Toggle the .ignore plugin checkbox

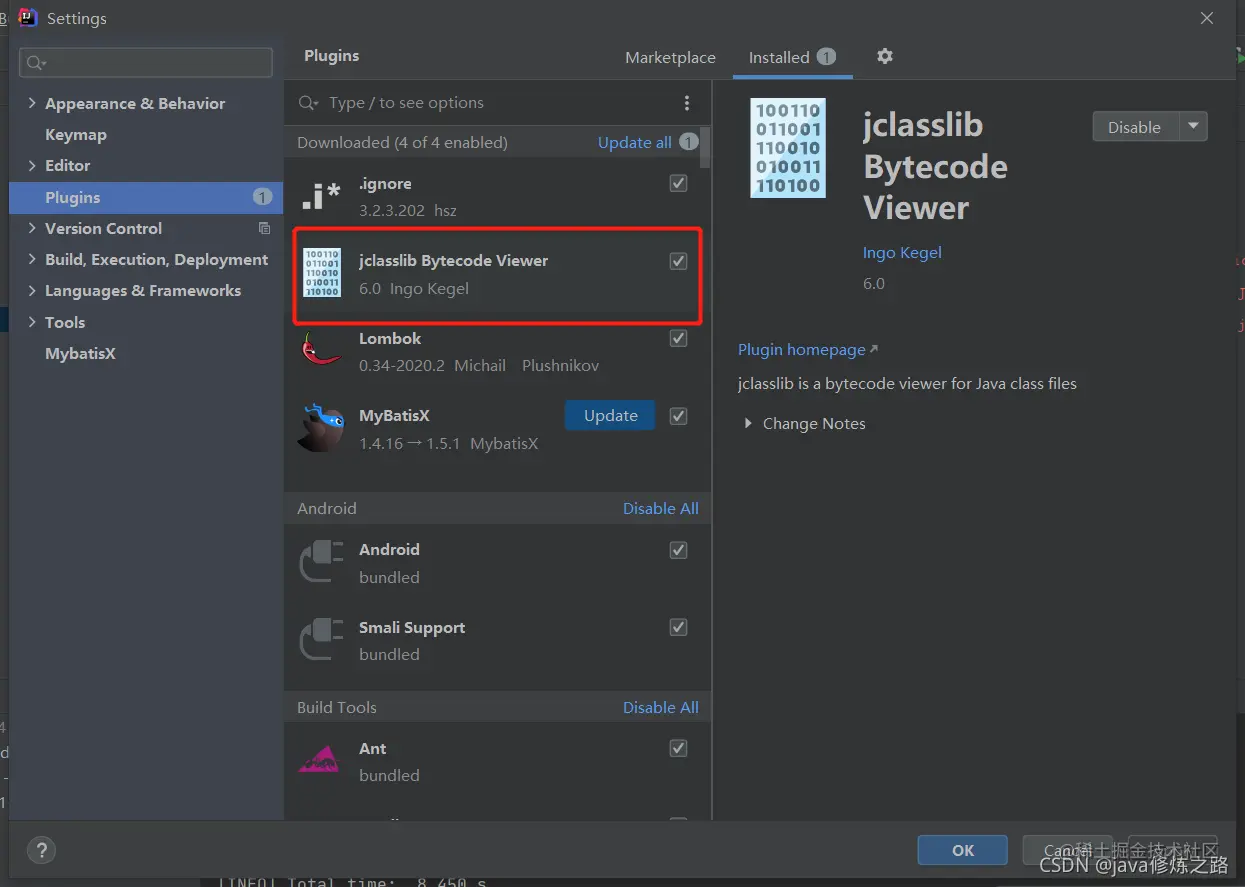click(x=678, y=183)
